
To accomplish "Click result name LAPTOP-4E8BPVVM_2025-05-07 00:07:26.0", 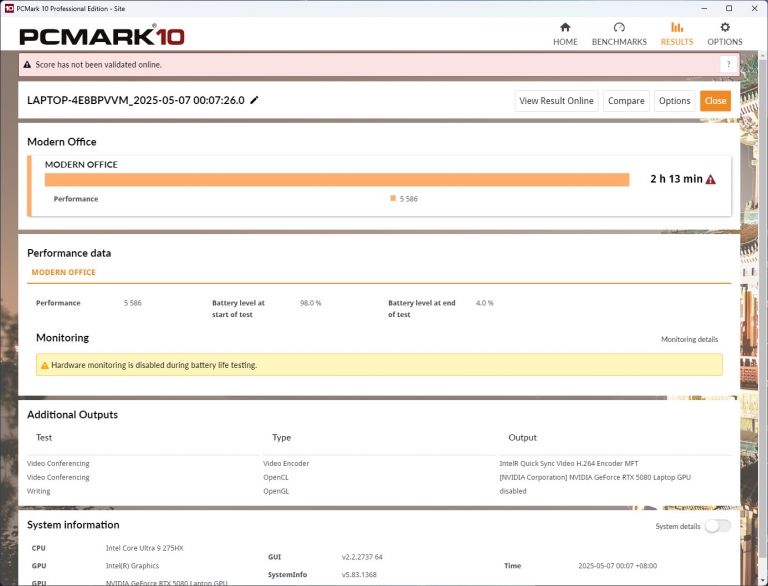I will click(x=136, y=100).
